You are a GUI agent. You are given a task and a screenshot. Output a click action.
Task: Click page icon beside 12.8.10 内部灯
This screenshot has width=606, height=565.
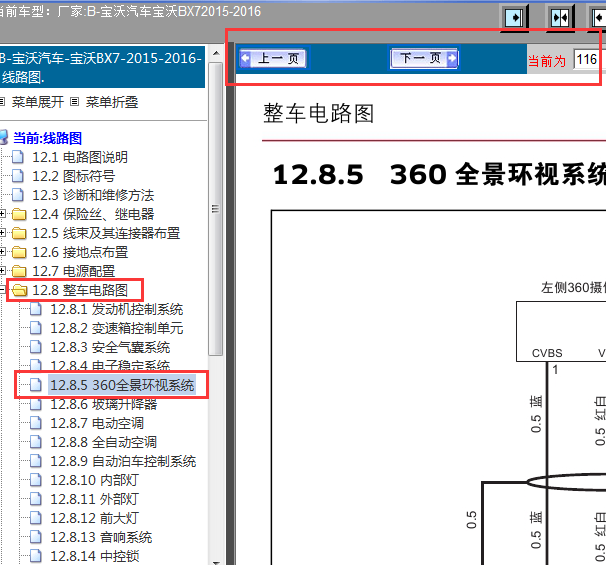[x=36, y=480]
